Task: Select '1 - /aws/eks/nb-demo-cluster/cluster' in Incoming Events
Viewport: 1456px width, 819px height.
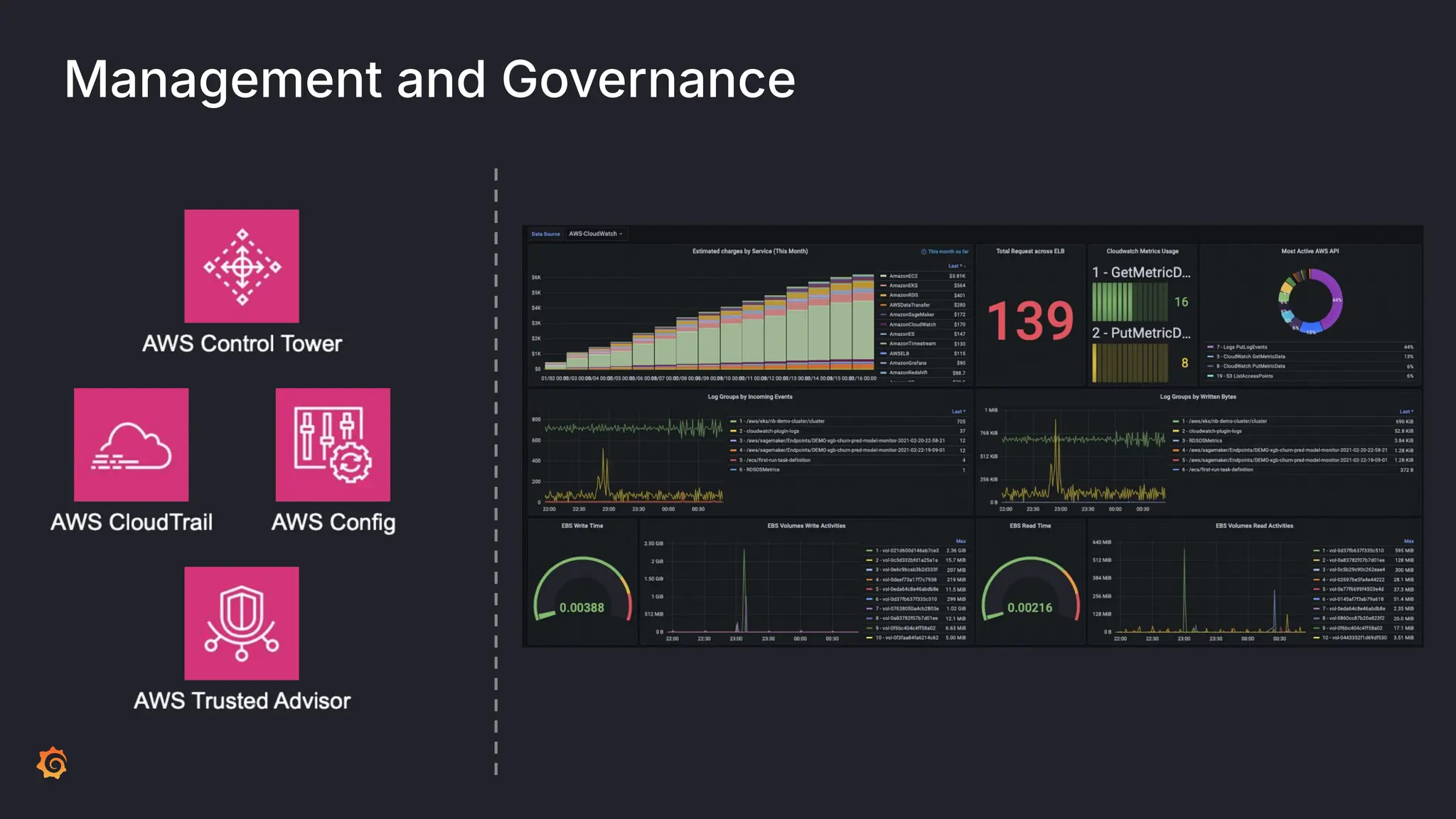Action: [x=782, y=421]
